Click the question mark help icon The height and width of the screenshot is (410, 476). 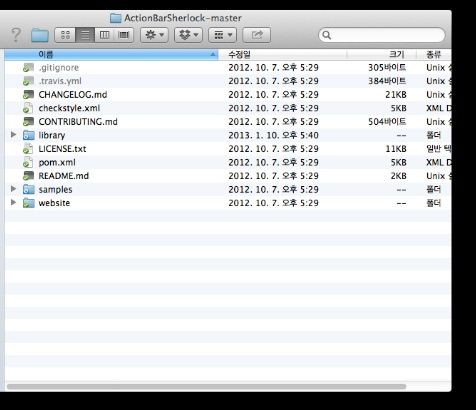click(x=16, y=35)
